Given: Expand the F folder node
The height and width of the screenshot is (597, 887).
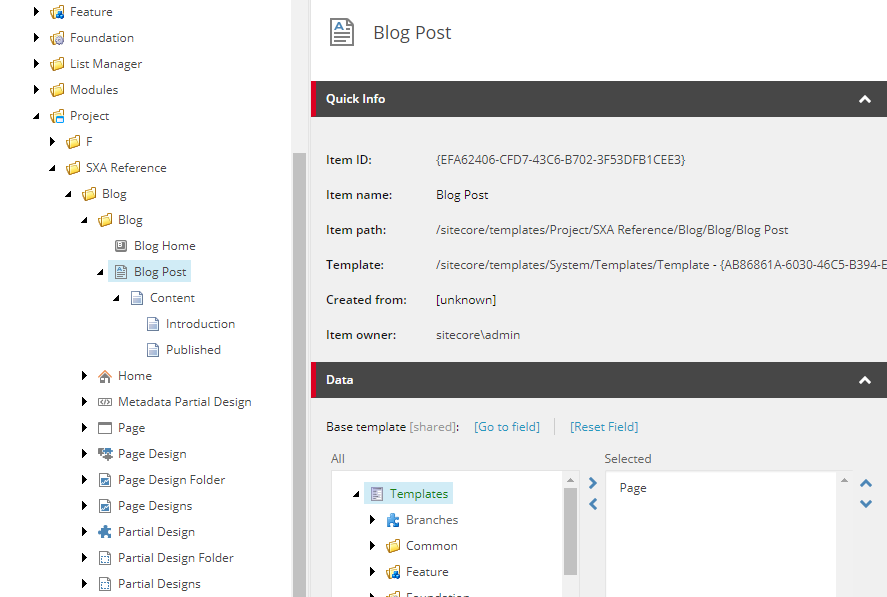Looking at the screenshot, I should [52, 142].
